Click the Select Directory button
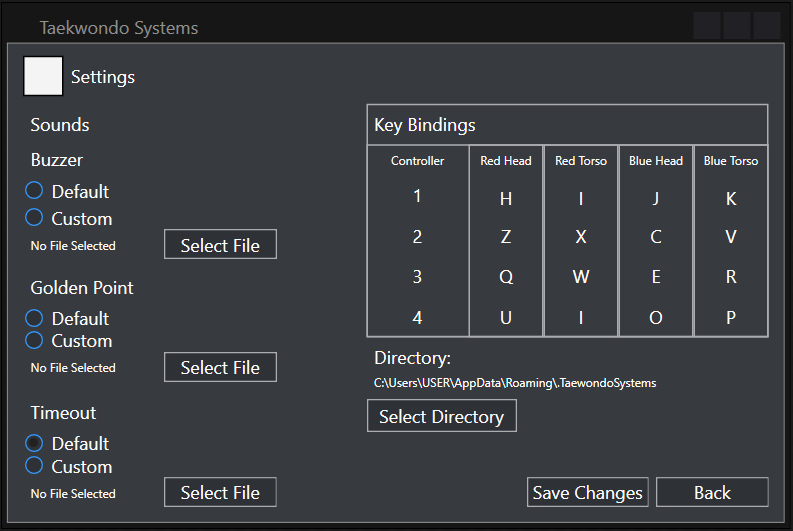This screenshot has width=793, height=531. [441, 416]
